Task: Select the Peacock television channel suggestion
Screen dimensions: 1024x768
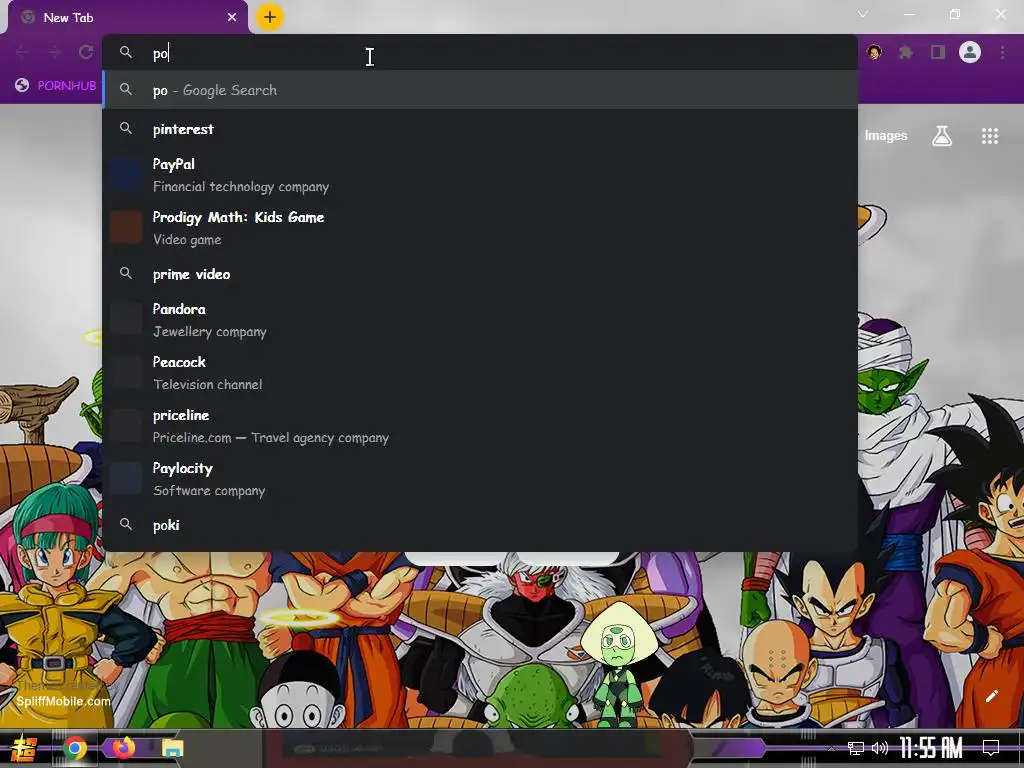Action: [480, 373]
